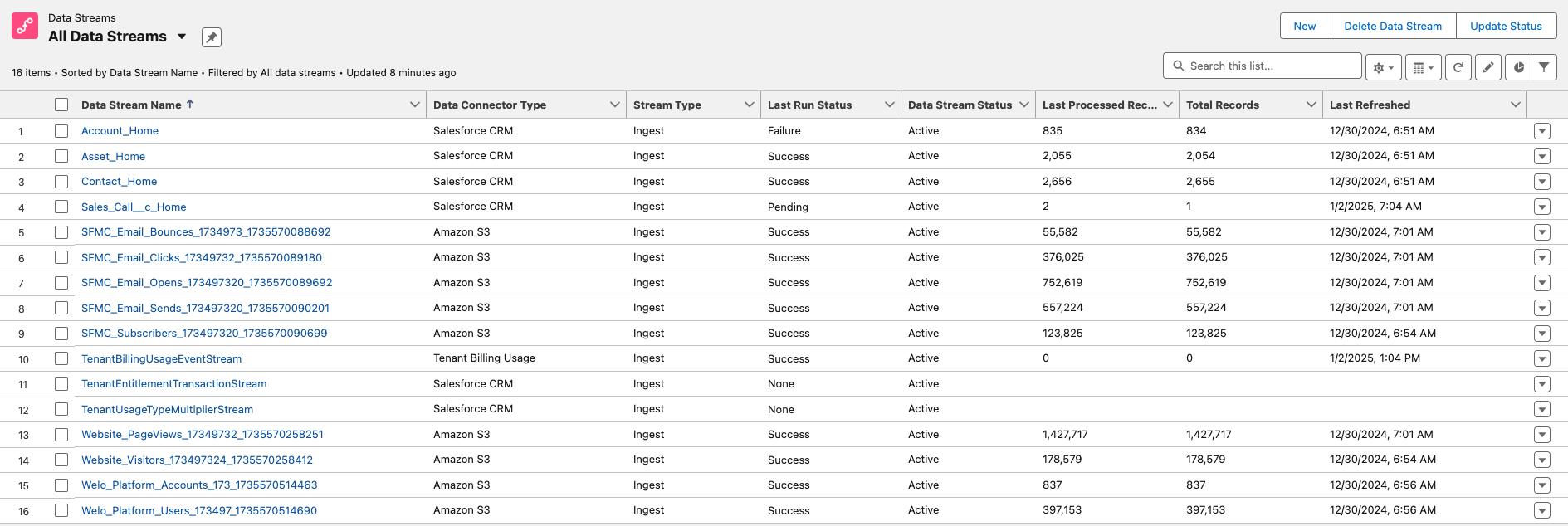Open the SFMC_Email_Opens_173497320_1735570089692 link
This screenshot has height=526, width=1568.
pyautogui.click(x=207, y=283)
